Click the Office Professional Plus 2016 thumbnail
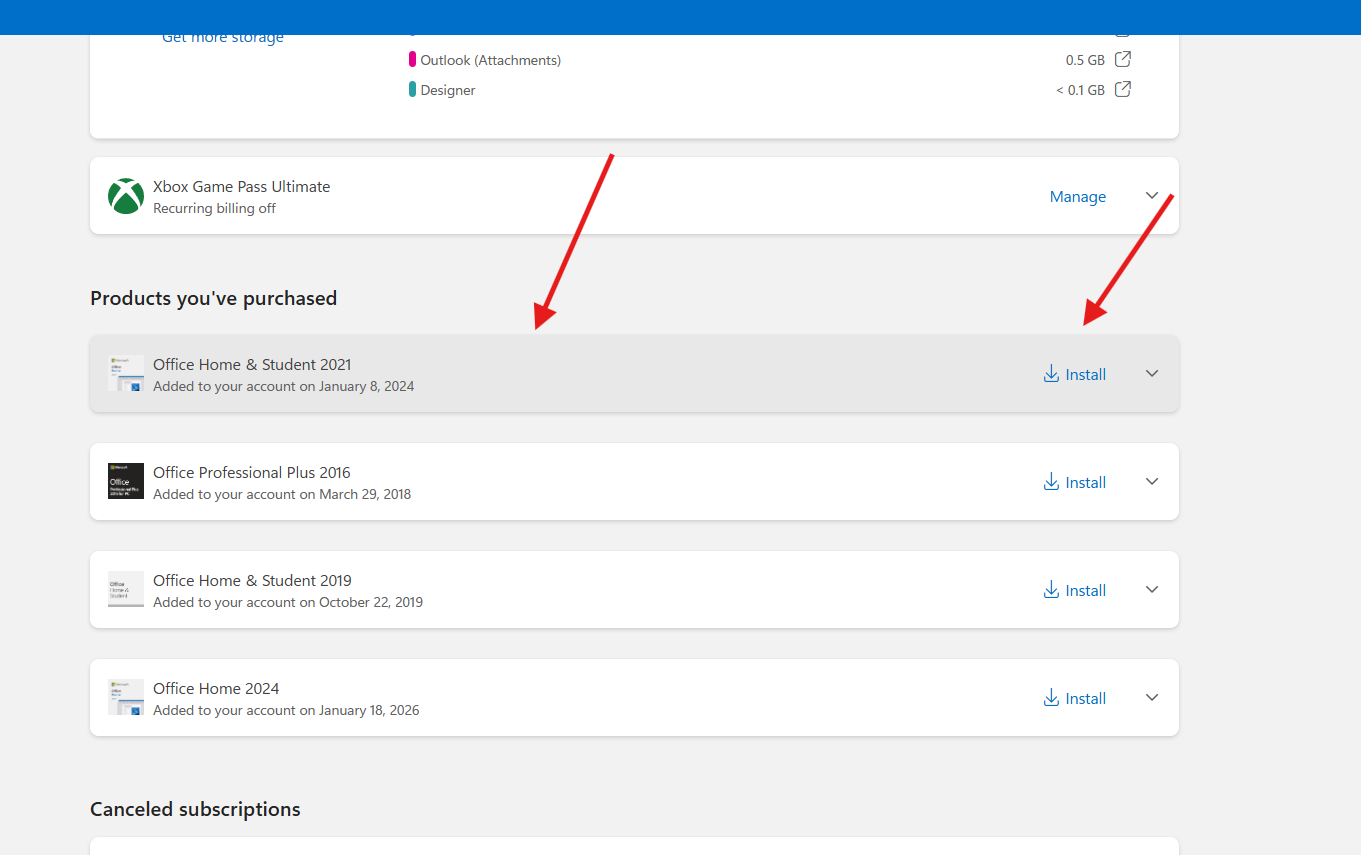Image resolution: width=1361 pixels, height=855 pixels. click(x=126, y=481)
